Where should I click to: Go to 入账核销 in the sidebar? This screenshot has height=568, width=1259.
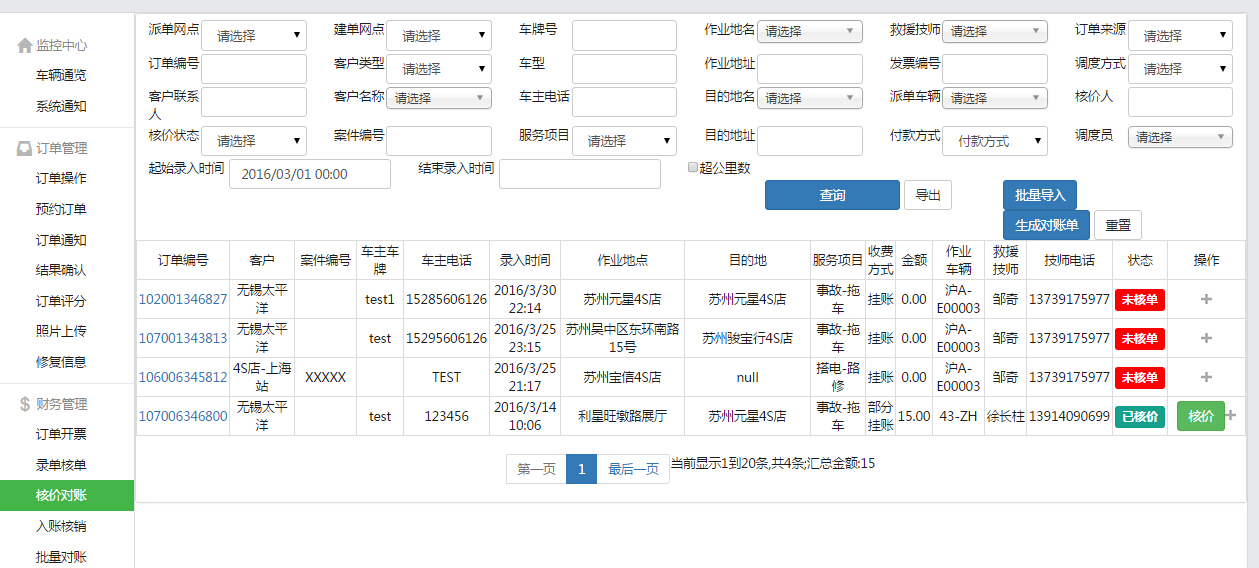click(x=61, y=526)
